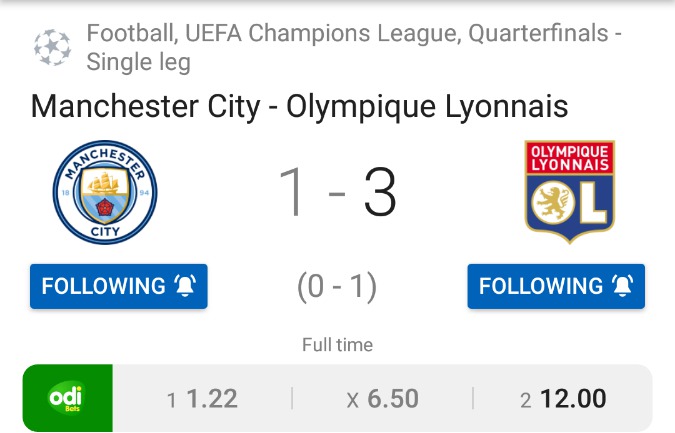
Task: Click Manchester City name in match title
Action: coord(147,107)
